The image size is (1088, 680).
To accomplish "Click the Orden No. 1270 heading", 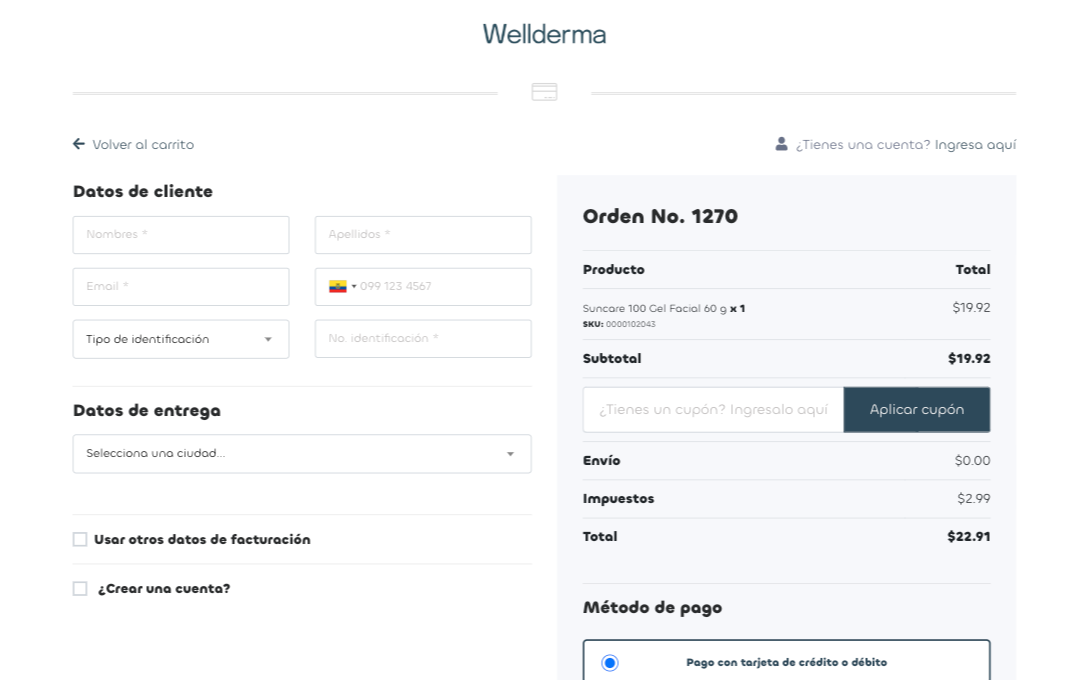I will pos(660,216).
